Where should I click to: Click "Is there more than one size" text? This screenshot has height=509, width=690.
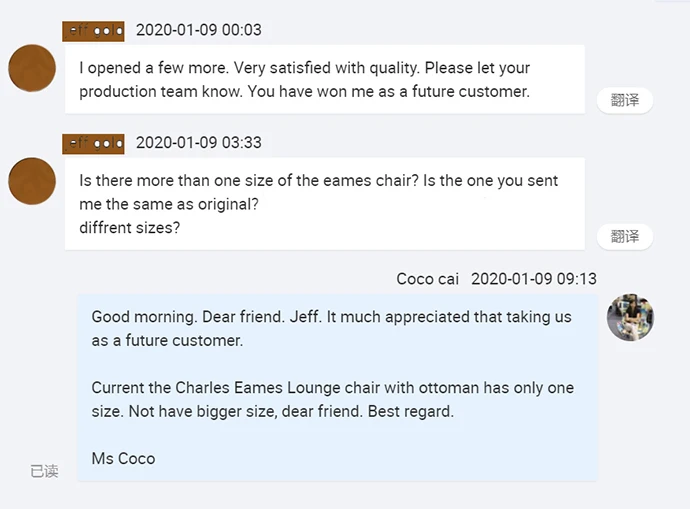pyautogui.click(x=318, y=181)
